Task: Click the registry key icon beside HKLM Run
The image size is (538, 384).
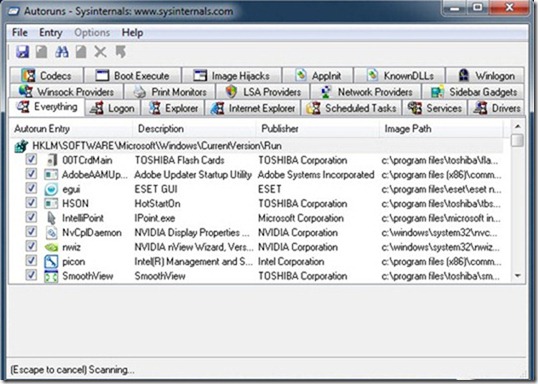Action: (21, 146)
